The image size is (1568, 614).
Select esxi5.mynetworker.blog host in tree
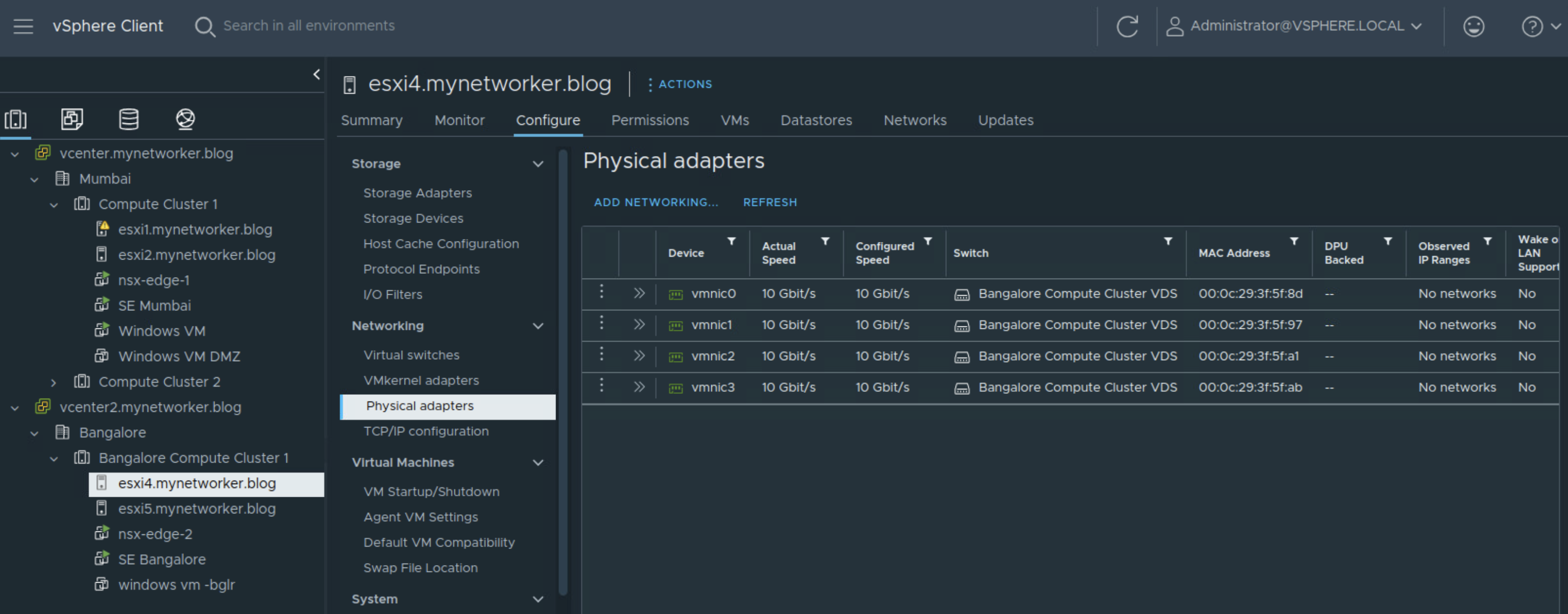(x=196, y=508)
